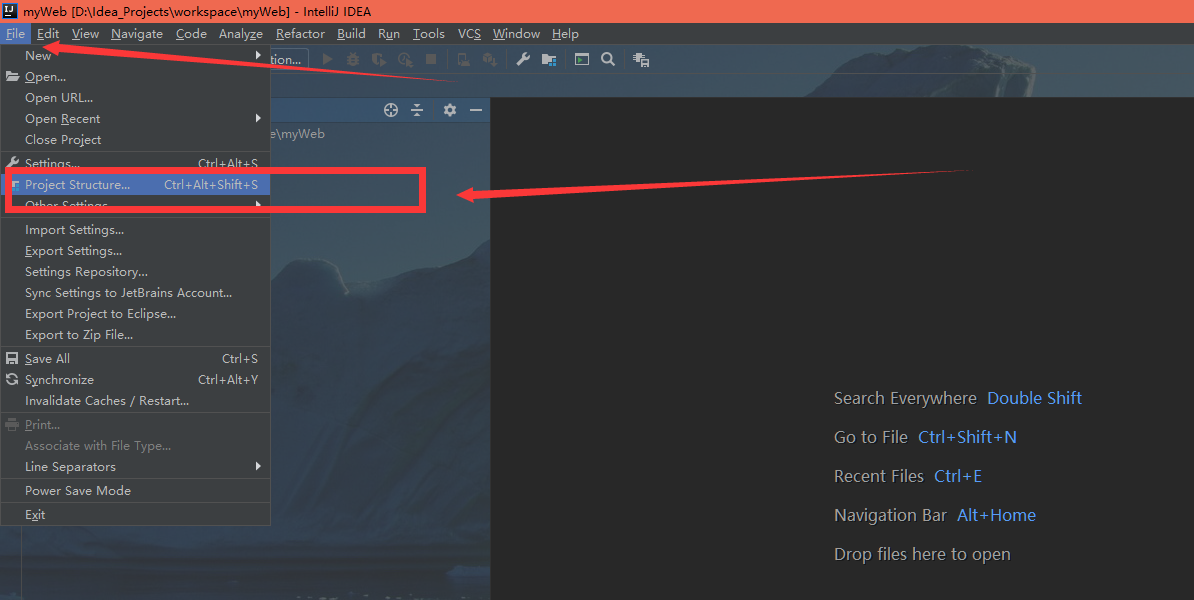Screen dimensions: 1194x600
Task: Collapse all nodes in the Project panel
Action: 417,110
